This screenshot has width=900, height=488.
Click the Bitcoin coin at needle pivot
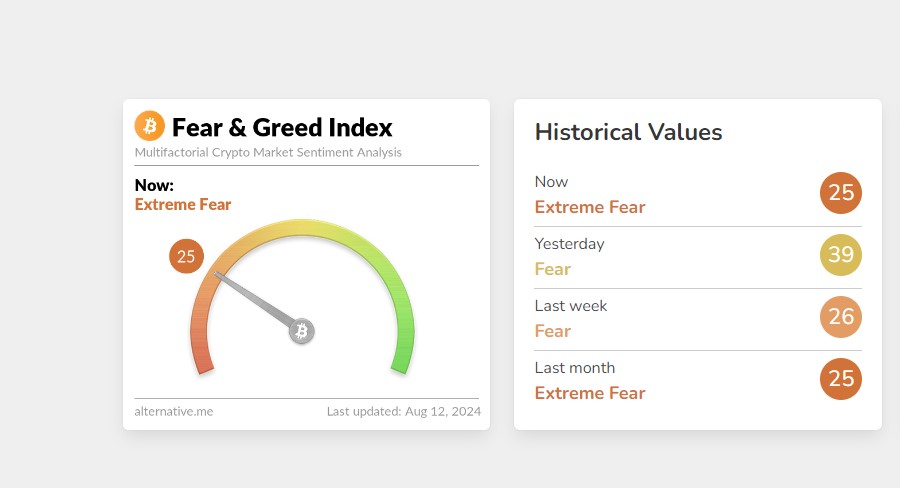click(302, 331)
